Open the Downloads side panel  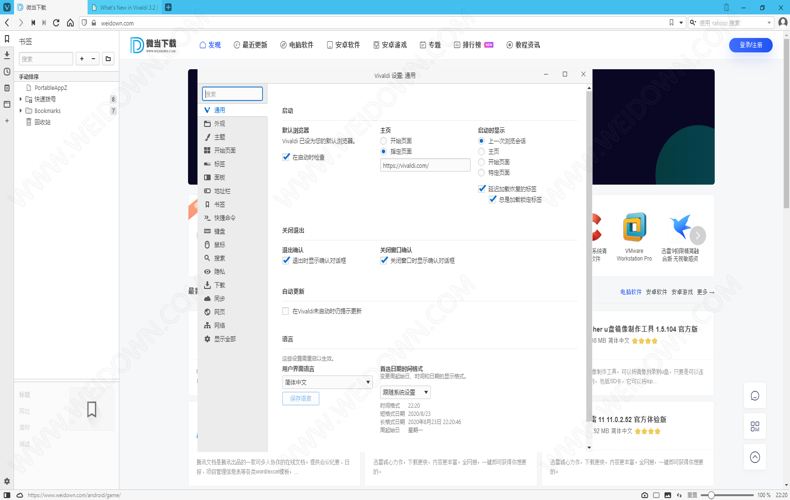pos(7,56)
